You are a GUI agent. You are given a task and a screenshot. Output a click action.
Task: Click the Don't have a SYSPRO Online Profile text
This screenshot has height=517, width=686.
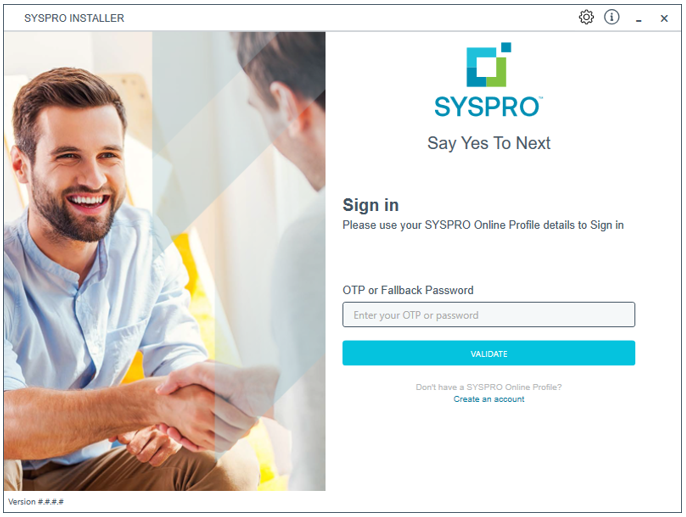click(489, 387)
